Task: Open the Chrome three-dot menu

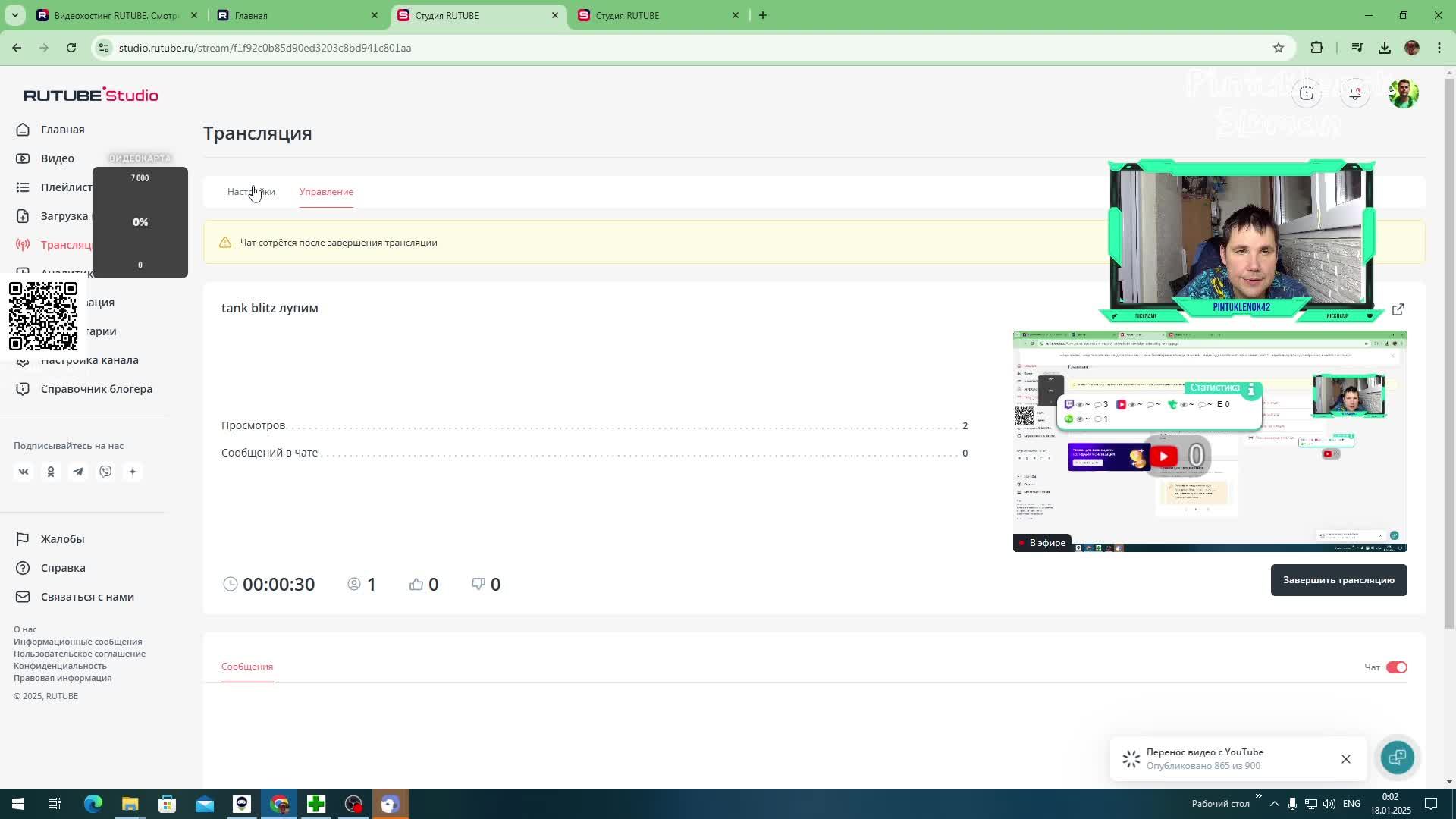Action: (x=1439, y=48)
